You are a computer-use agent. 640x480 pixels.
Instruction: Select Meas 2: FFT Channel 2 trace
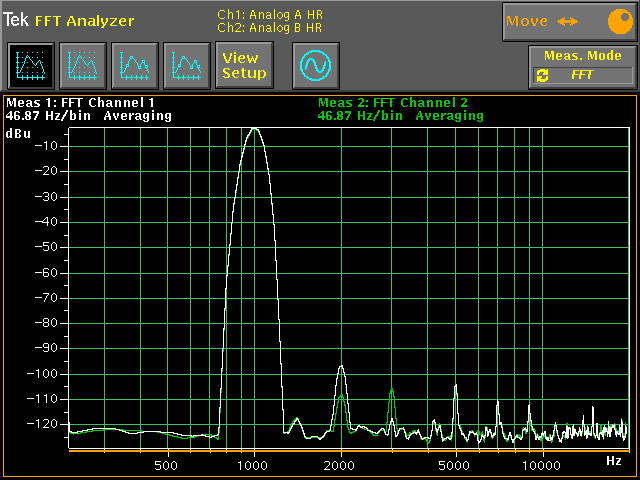392,102
